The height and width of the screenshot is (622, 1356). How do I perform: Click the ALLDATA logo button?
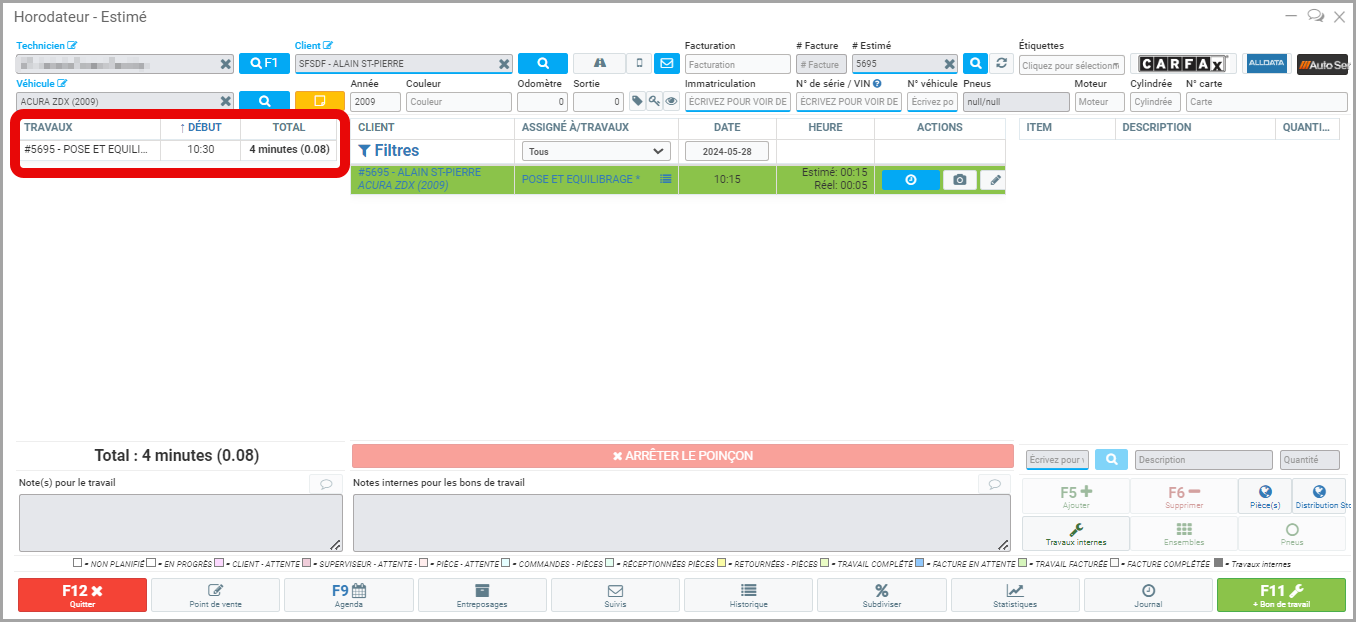tap(1267, 64)
